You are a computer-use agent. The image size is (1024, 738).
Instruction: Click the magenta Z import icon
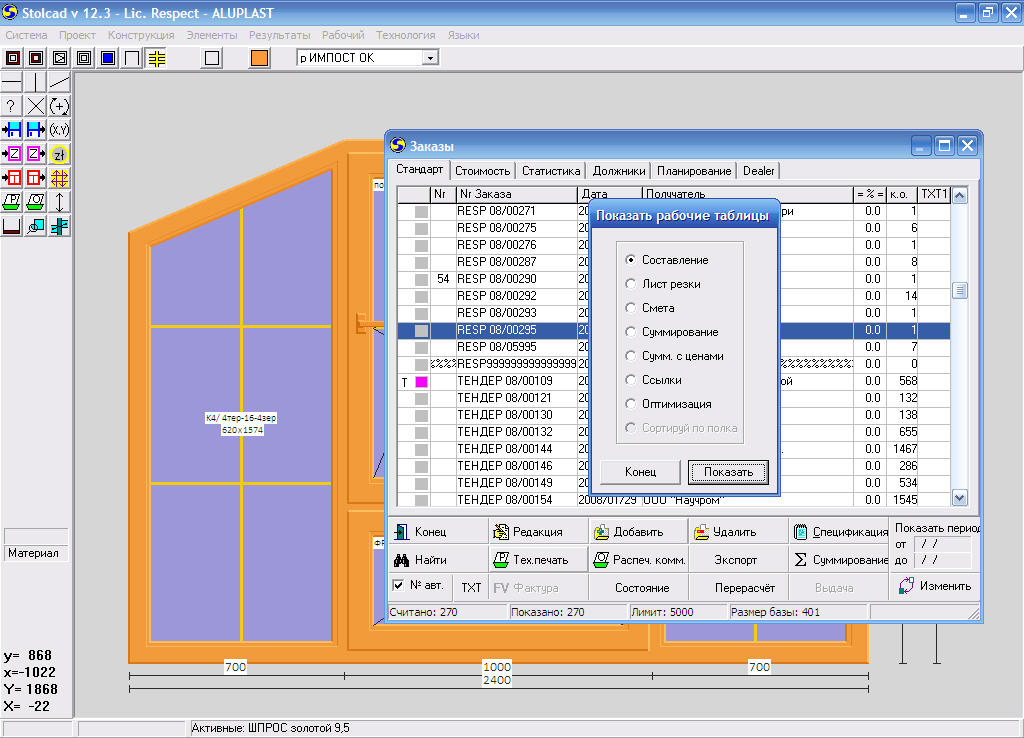point(12,154)
